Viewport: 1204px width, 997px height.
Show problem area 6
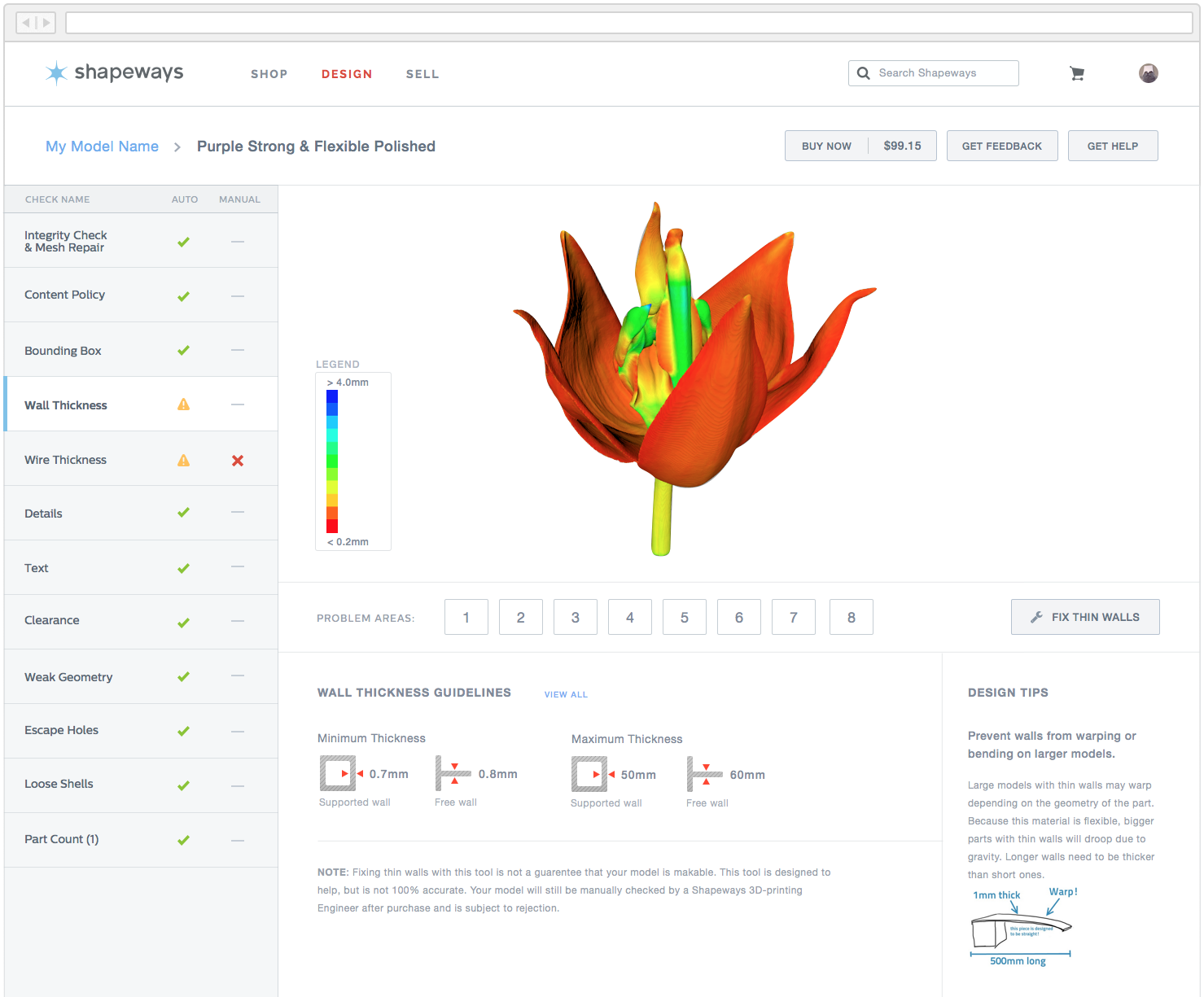[x=739, y=617]
